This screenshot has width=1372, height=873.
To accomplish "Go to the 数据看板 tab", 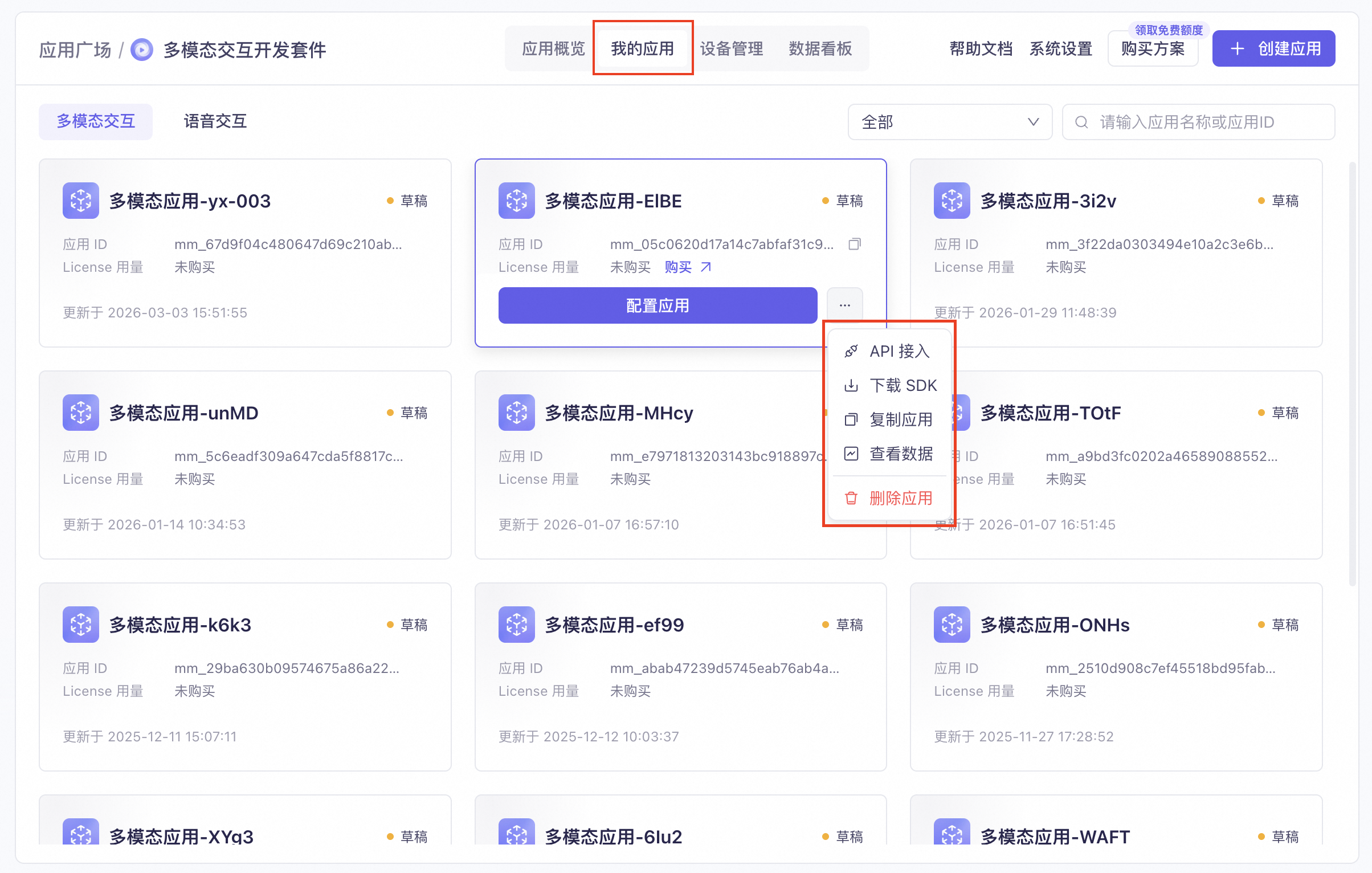I will pos(820,49).
